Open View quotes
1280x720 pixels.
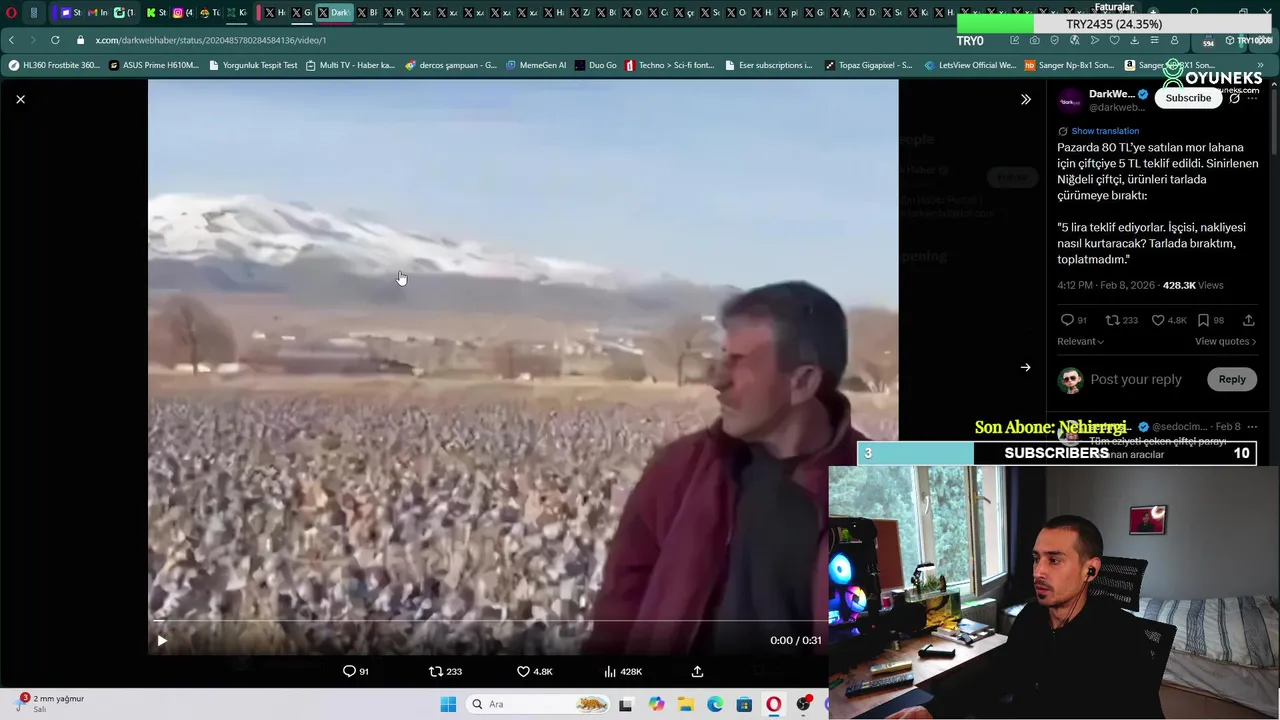coord(1225,341)
